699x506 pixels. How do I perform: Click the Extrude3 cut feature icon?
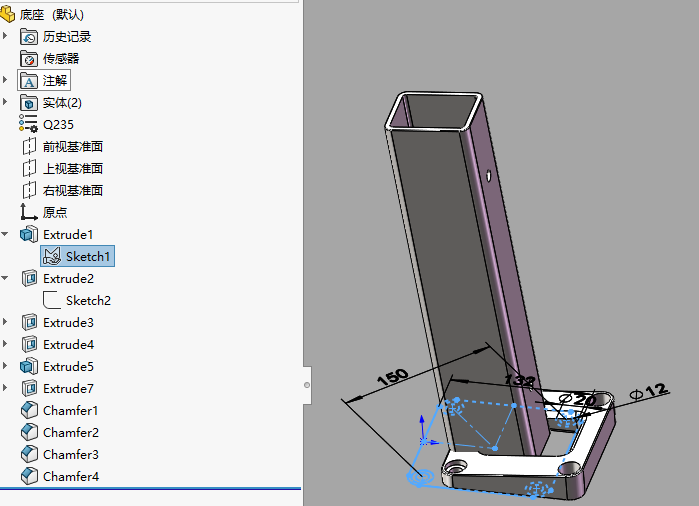pyautogui.click(x=29, y=322)
